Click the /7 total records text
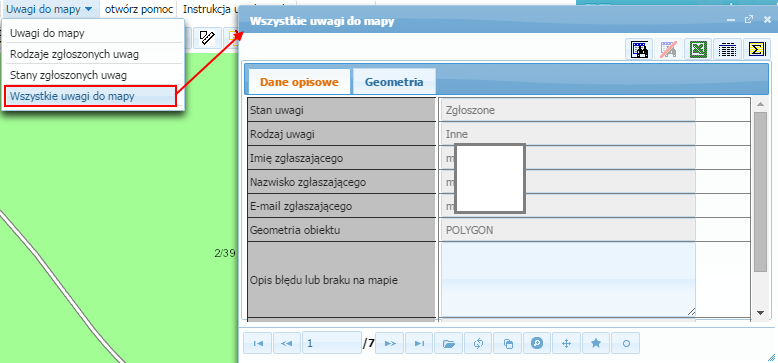 [369, 343]
